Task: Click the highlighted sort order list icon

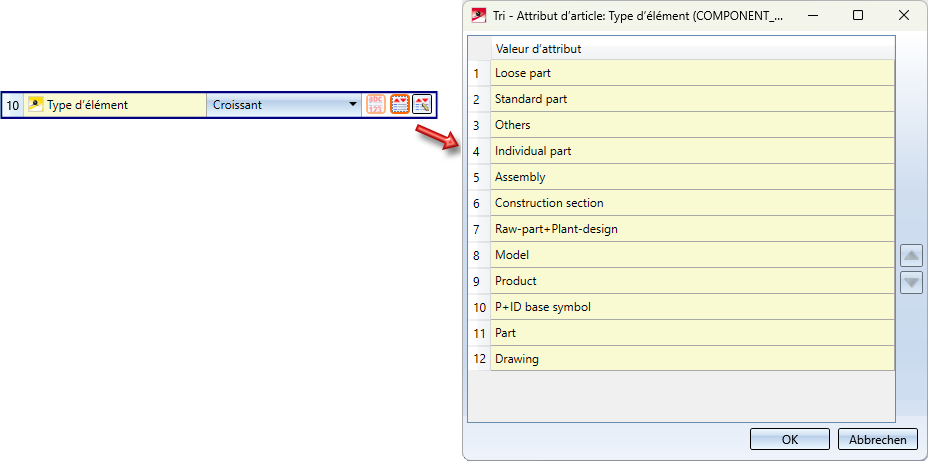Action: tap(400, 104)
